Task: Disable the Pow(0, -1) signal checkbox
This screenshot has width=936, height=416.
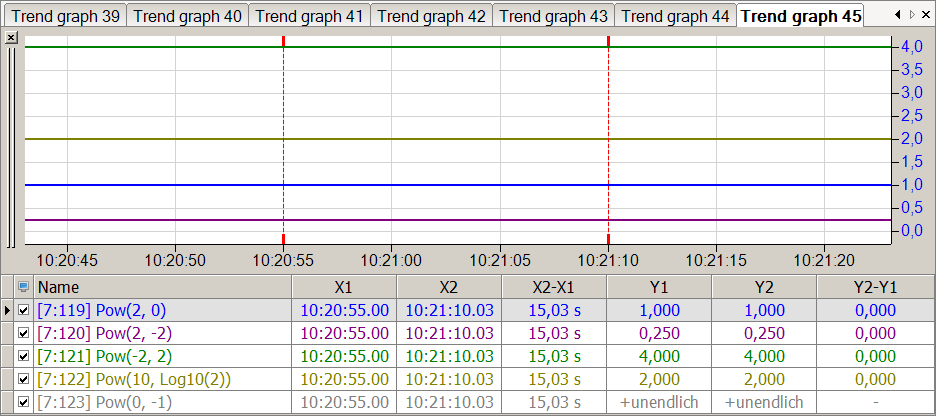Action: [x=23, y=402]
